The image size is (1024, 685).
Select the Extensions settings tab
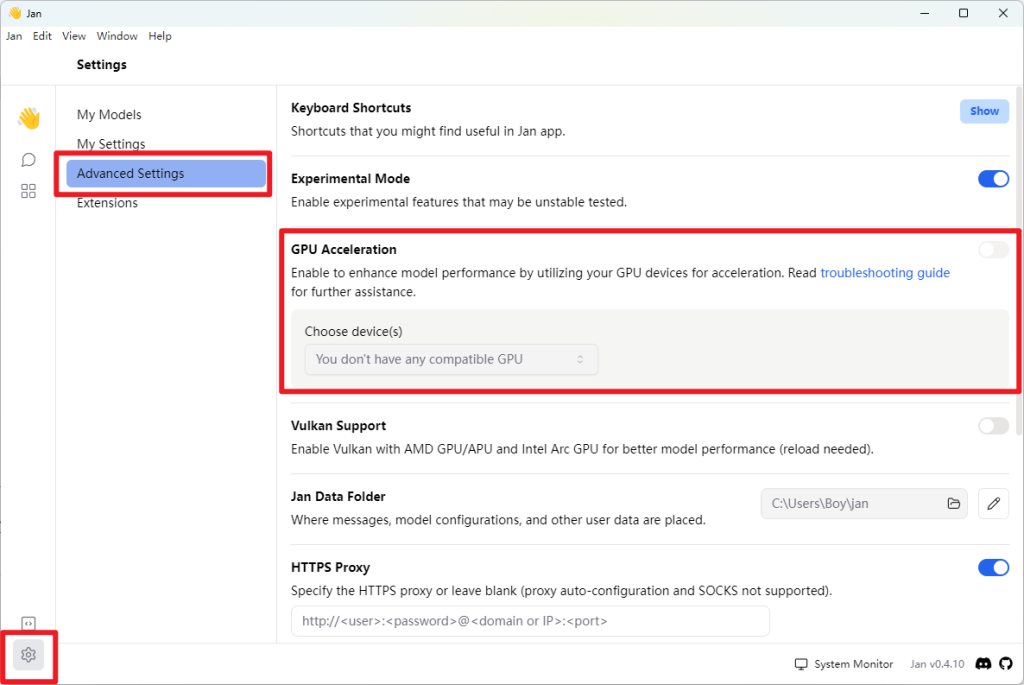point(107,203)
